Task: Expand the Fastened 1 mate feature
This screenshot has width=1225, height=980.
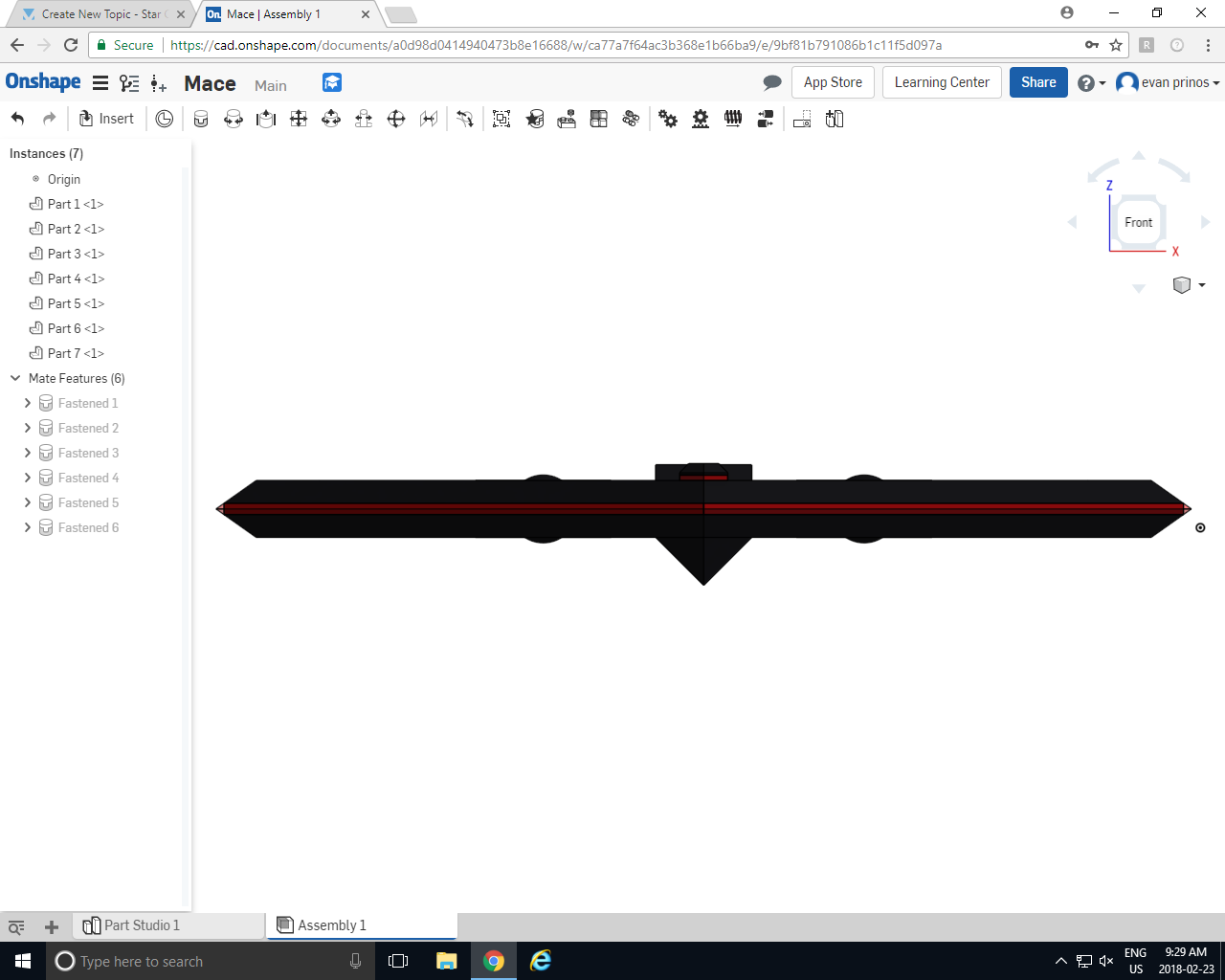Action: pyautogui.click(x=27, y=403)
